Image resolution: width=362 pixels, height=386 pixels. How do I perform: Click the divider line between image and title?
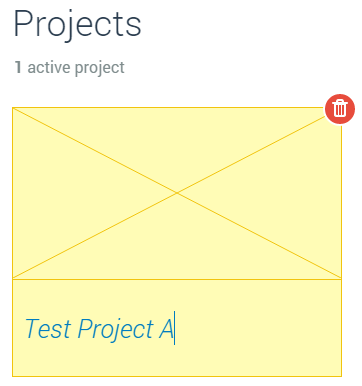[x=177, y=279]
